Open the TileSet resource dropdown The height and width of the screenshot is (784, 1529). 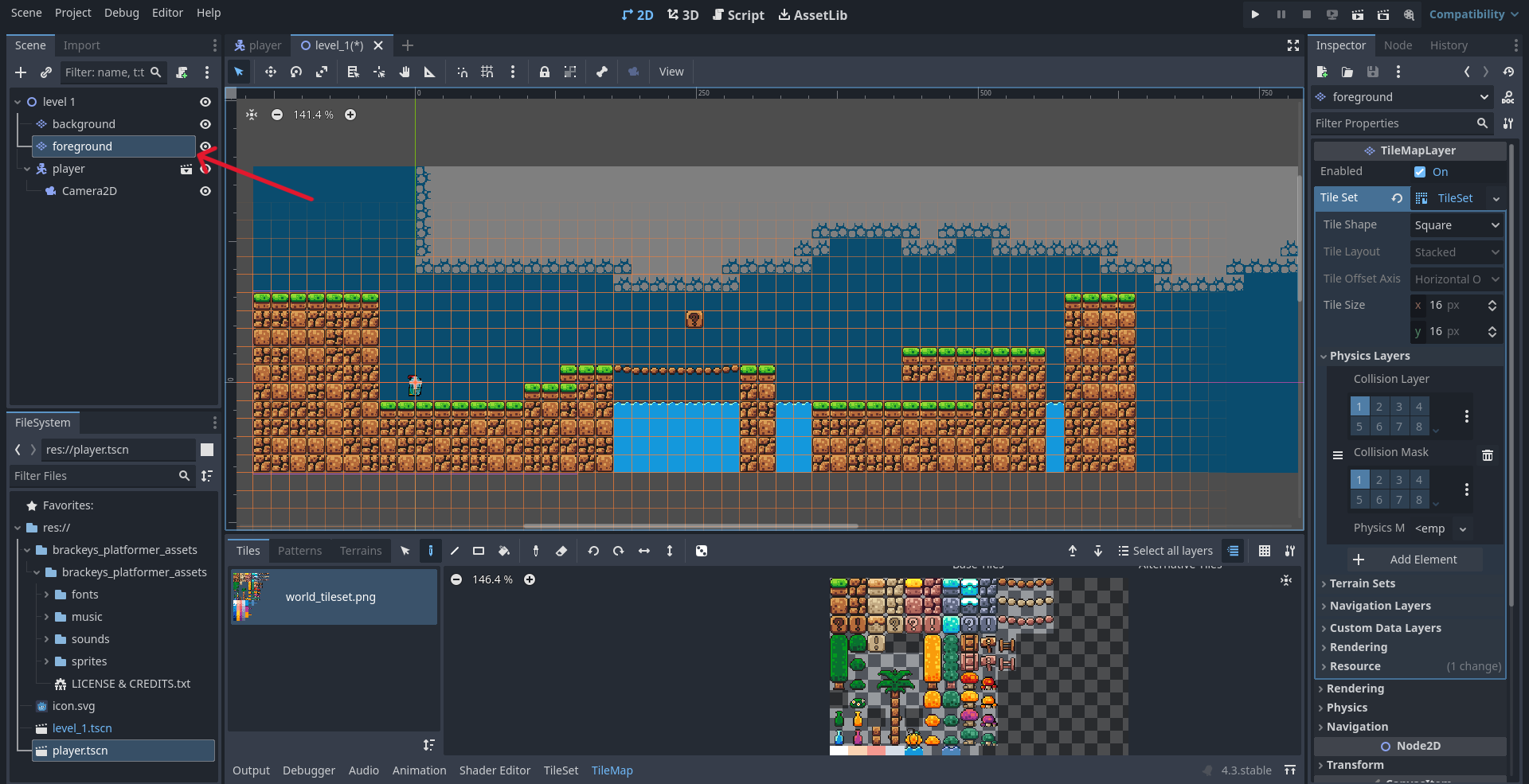point(1496,198)
